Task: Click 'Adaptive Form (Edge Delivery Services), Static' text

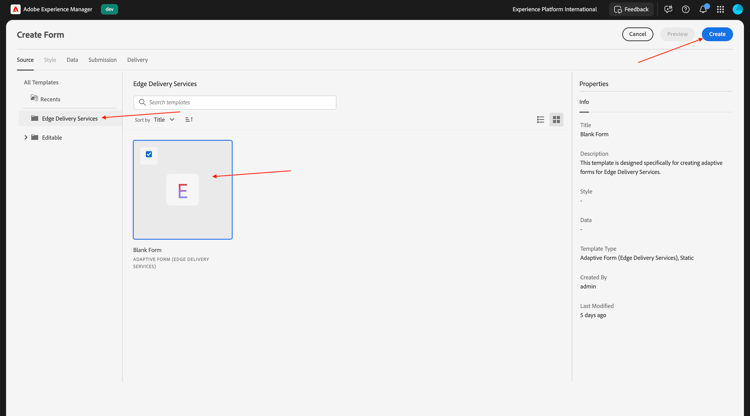Action: pyautogui.click(x=637, y=258)
